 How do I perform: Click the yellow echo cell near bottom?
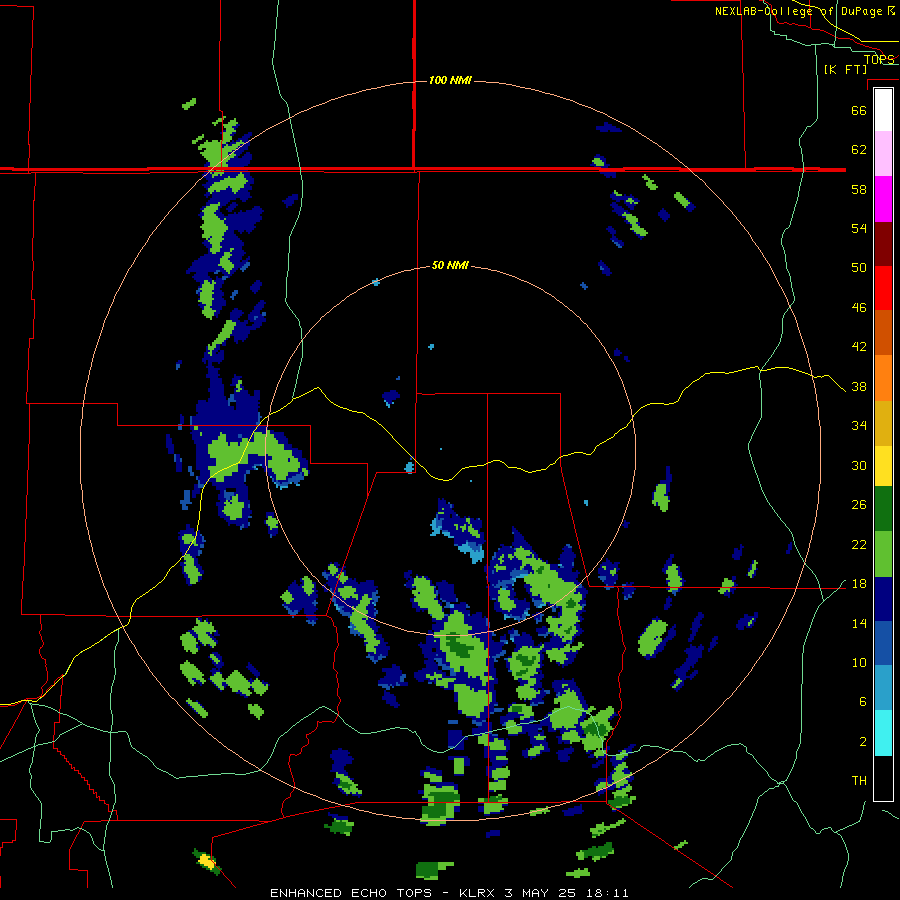pos(206,862)
